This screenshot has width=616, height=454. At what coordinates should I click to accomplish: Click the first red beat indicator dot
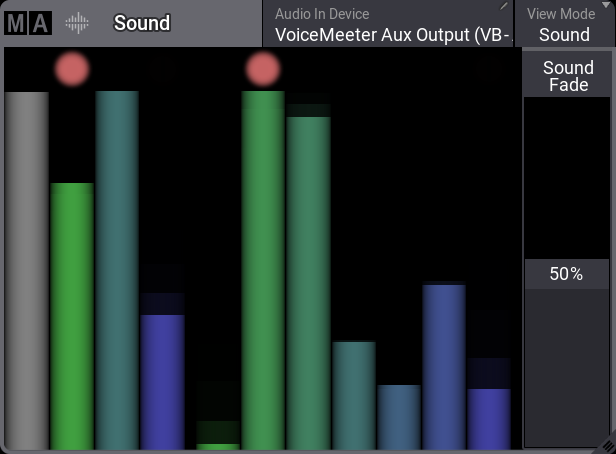72,69
